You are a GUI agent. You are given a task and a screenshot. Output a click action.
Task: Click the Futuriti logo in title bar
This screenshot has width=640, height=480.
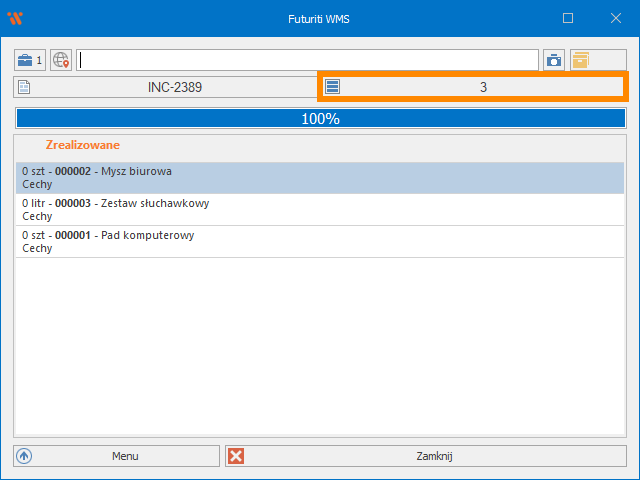click(x=15, y=18)
